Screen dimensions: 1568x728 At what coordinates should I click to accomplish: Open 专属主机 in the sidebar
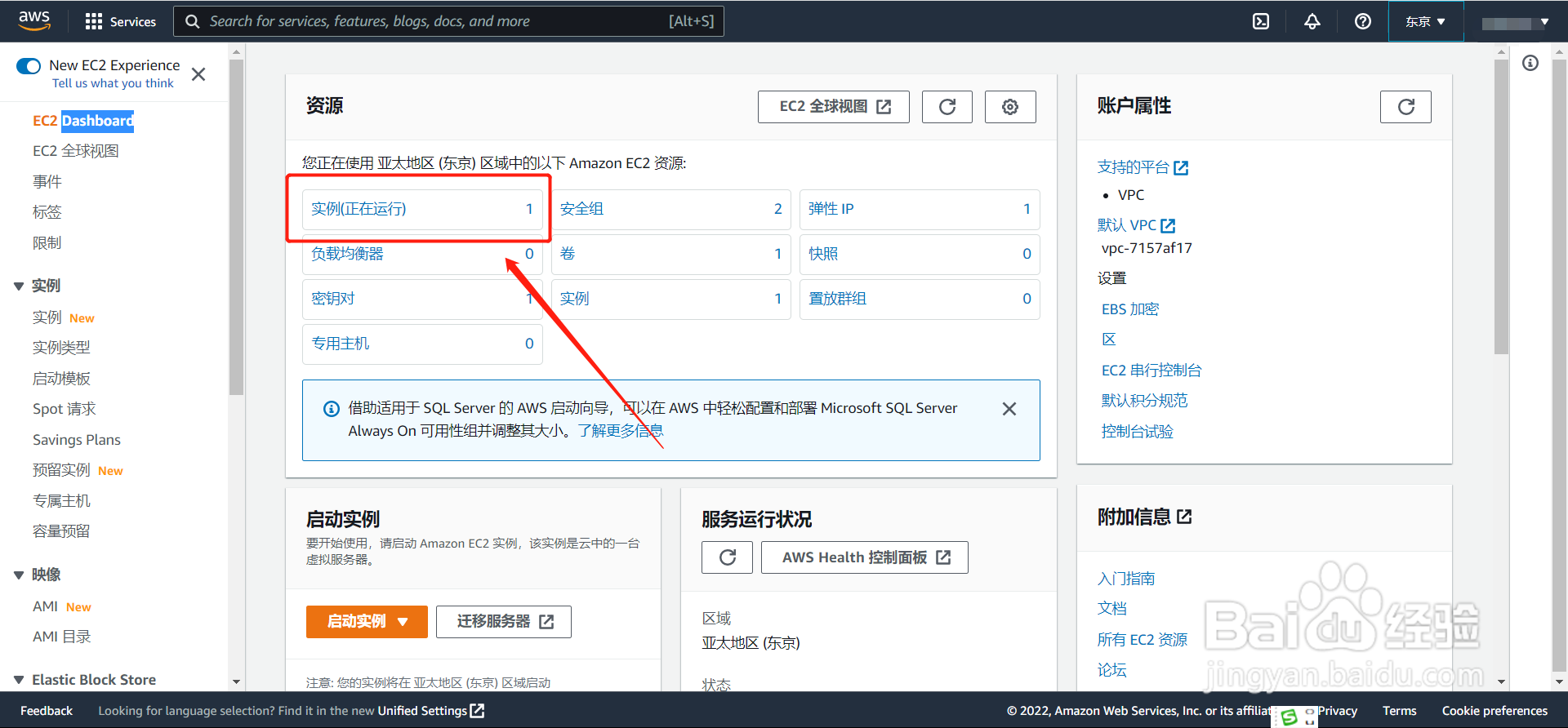[x=61, y=500]
